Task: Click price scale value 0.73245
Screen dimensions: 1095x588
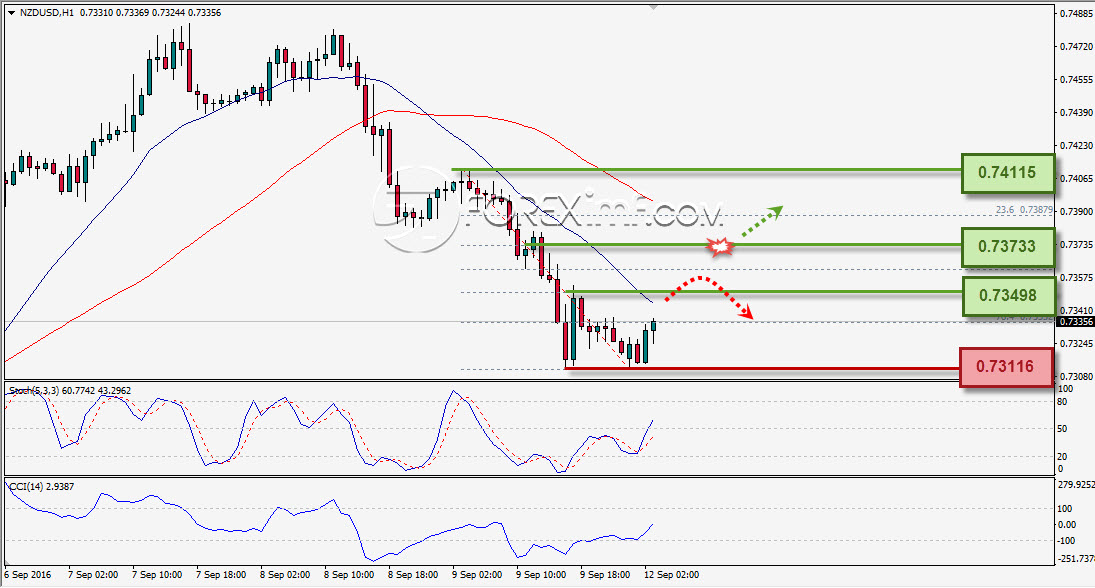Action: 1076,344
